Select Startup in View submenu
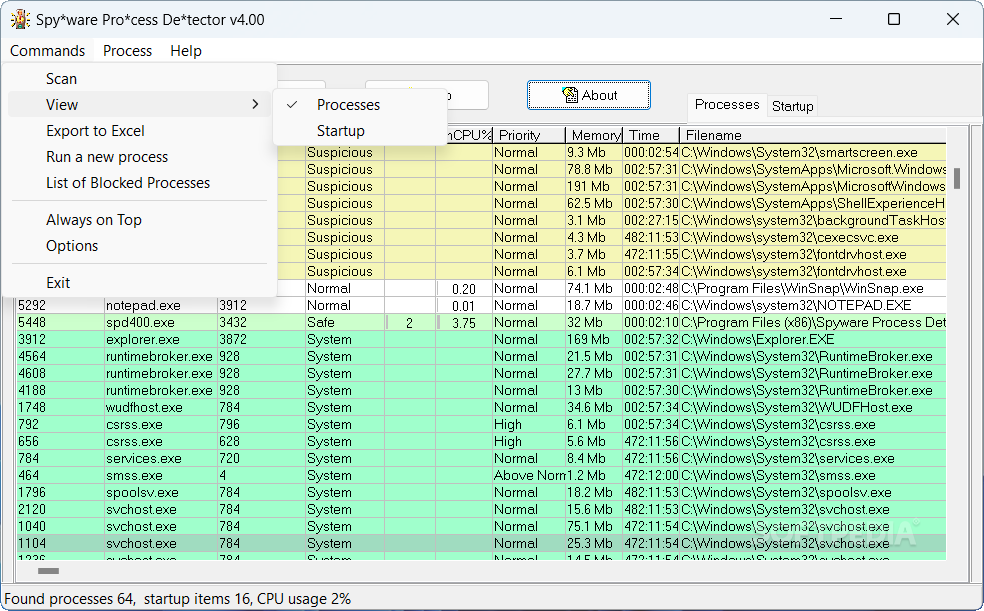This screenshot has height=611, width=984. point(360,131)
